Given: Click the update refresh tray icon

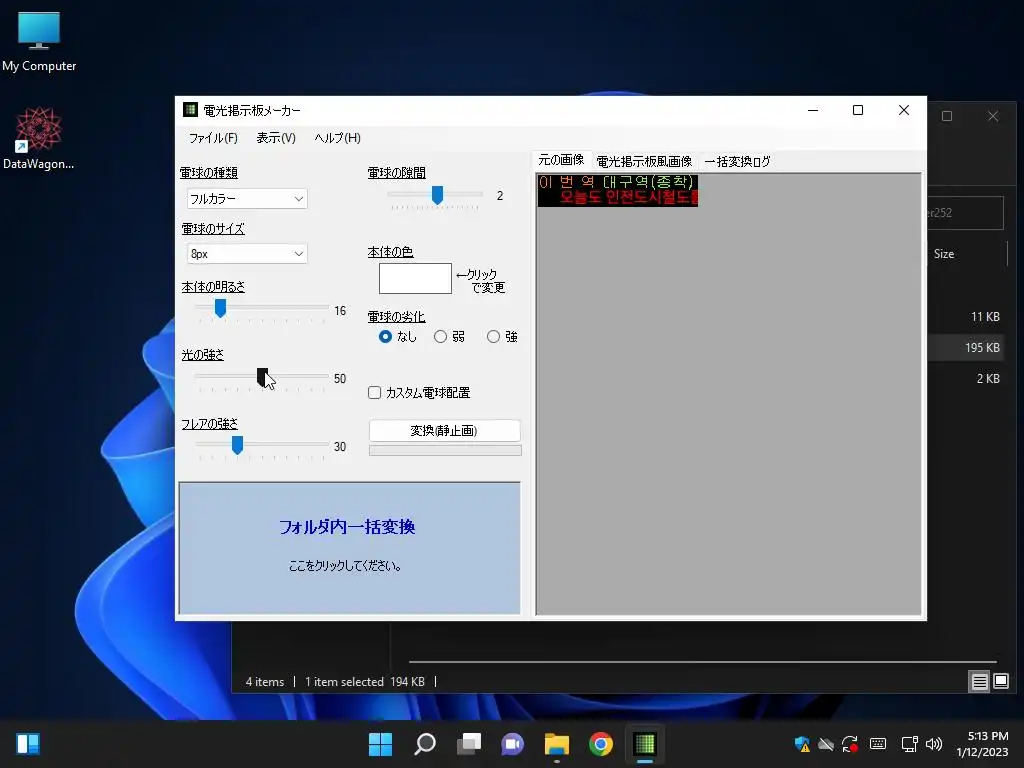Looking at the screenshot, I should [850, 744].
